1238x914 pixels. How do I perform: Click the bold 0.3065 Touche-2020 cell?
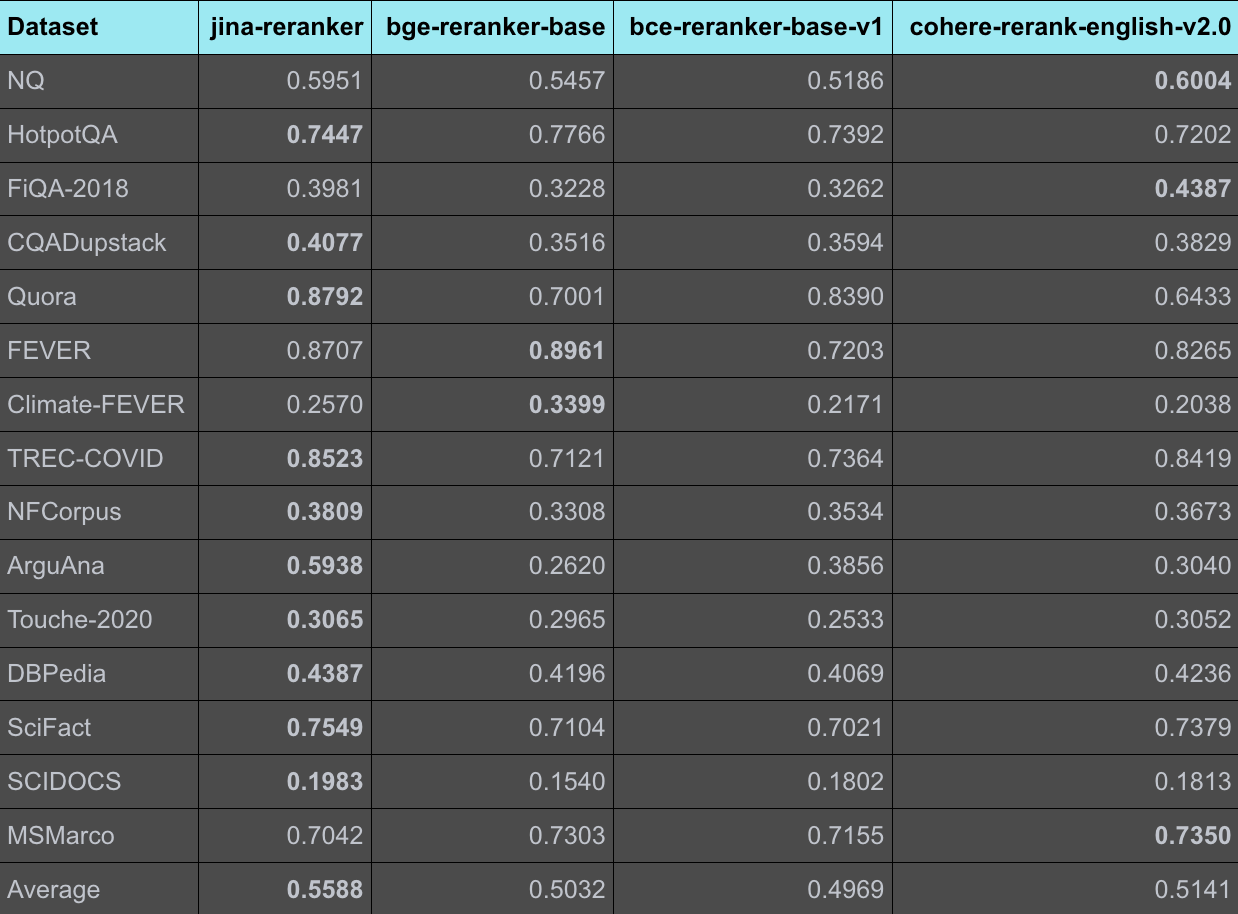pyautogui.click(x=325, y=620)
